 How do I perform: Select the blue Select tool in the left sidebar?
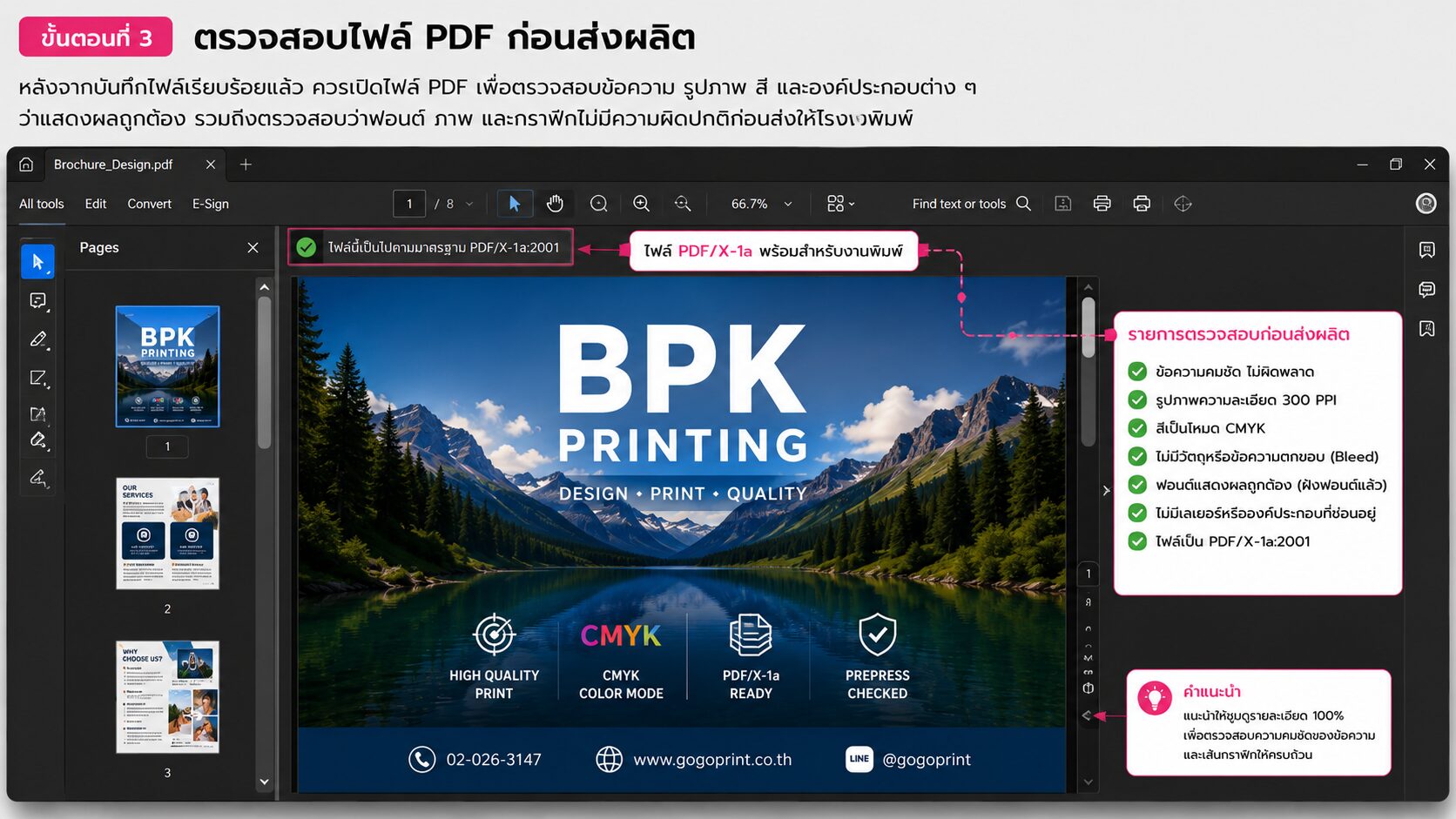[37, 262]
